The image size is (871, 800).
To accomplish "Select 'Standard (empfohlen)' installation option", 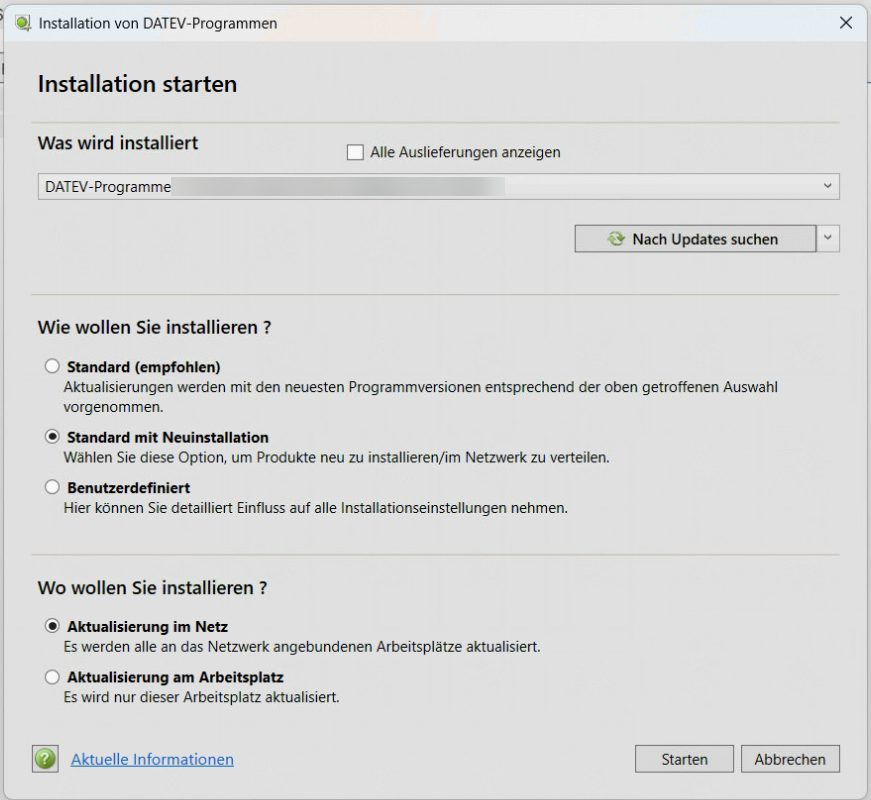I will click(x=52, y=367).
